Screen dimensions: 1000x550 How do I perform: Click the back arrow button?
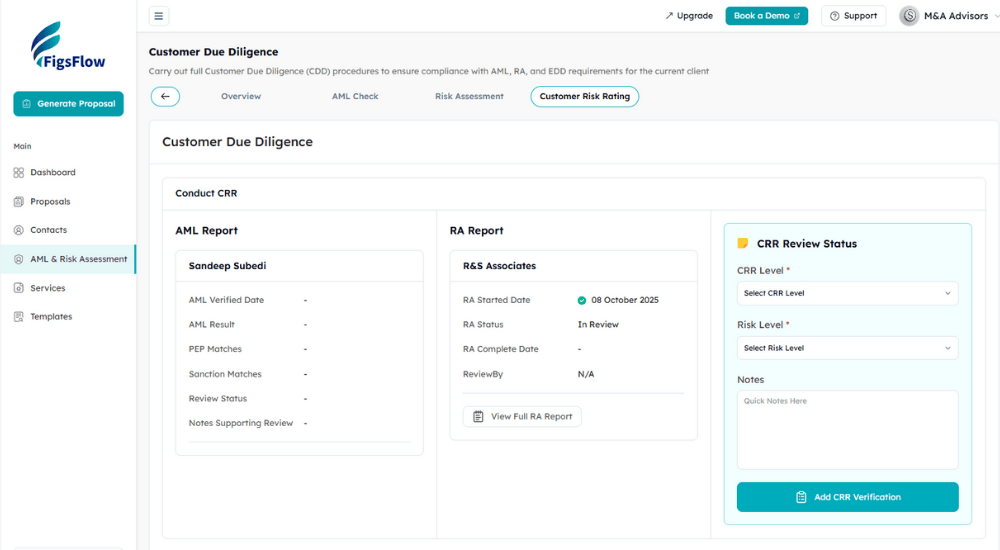coord(165,96)
